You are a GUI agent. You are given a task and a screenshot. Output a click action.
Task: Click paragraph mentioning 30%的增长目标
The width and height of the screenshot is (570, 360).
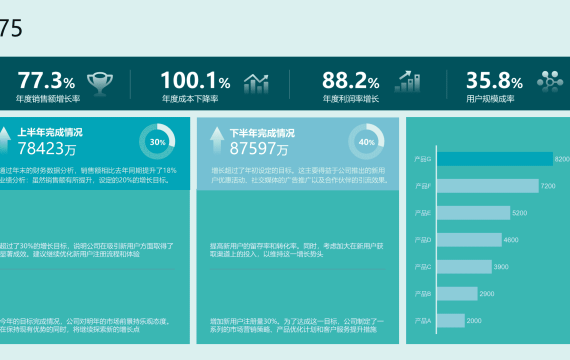(87, 250)
